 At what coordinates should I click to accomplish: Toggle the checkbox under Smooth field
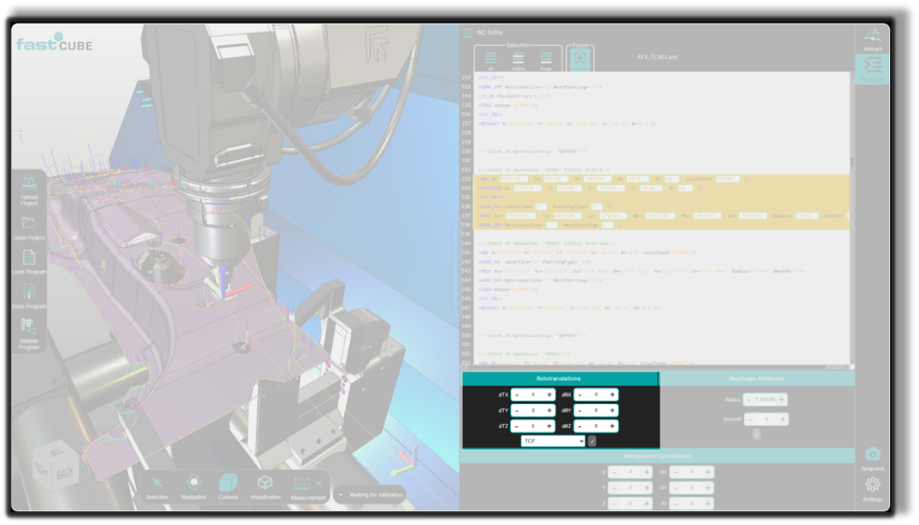pos(756,434)
